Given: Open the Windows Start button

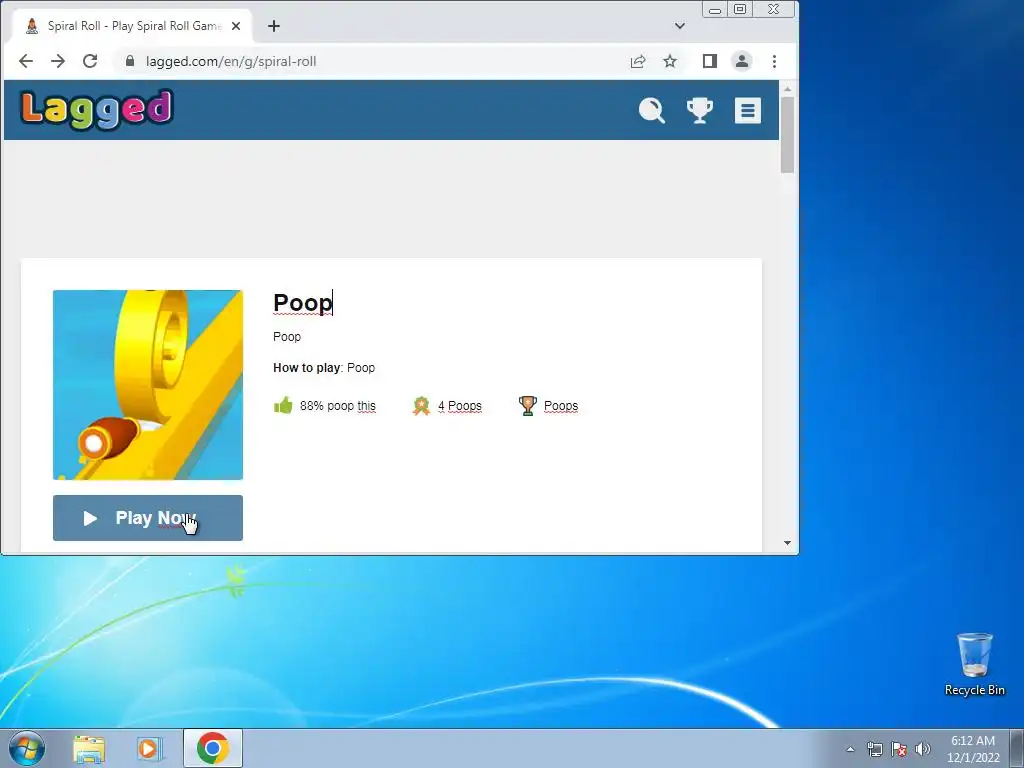Looking at the screenshot, I should pos(27,748).
